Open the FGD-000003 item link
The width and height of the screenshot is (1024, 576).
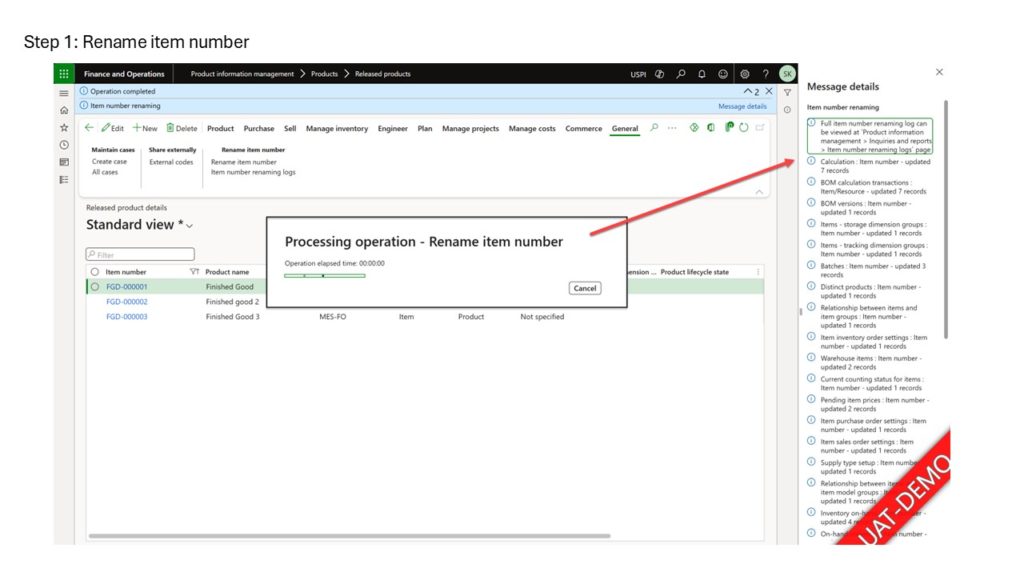[127, 317]
